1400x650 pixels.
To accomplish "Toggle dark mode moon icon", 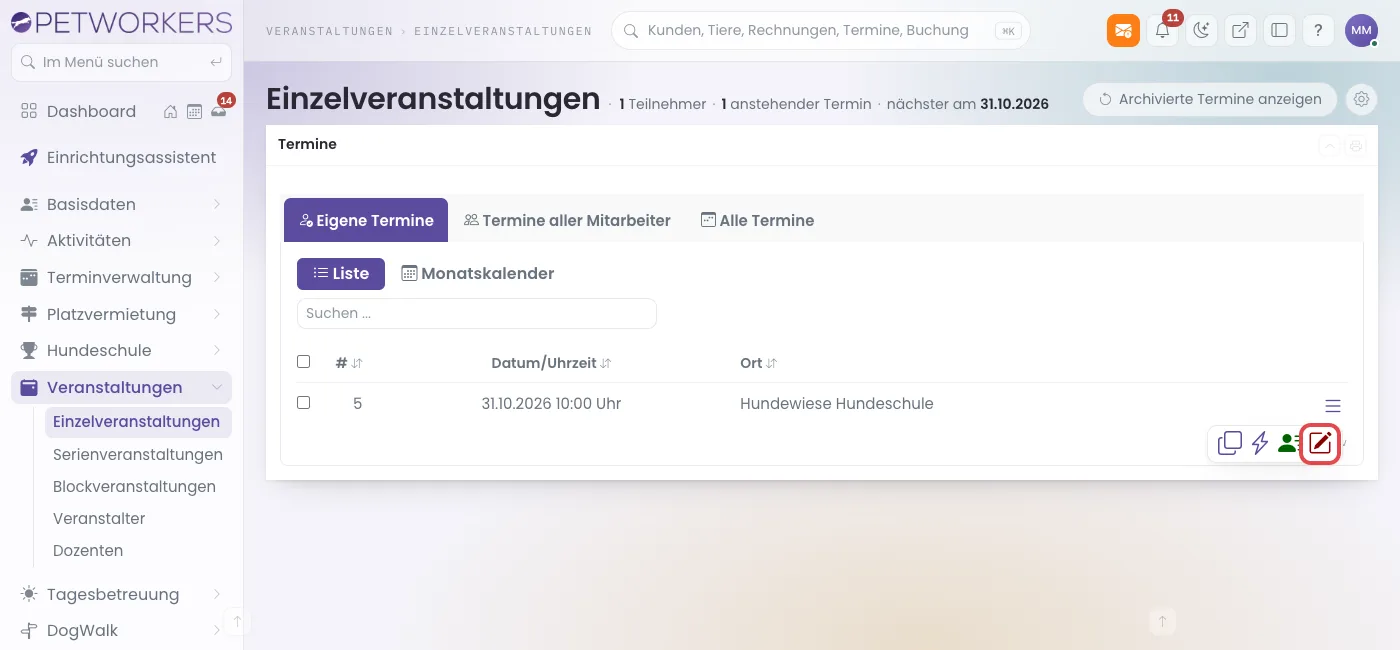I will tap(1201, 31).
